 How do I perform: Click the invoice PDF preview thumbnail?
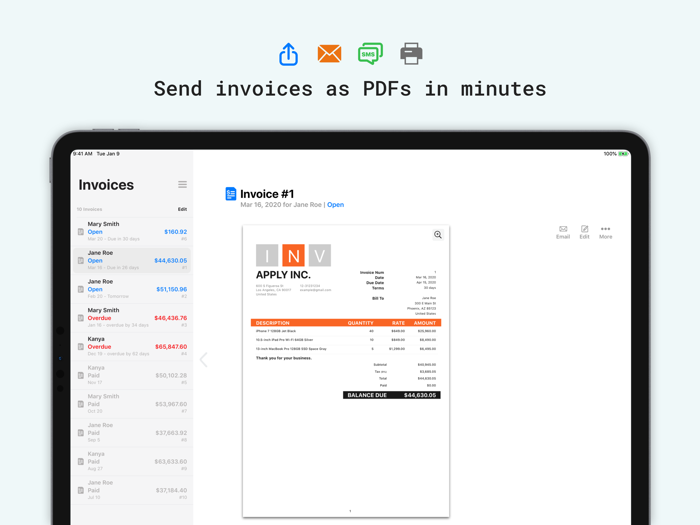(346, 371)
